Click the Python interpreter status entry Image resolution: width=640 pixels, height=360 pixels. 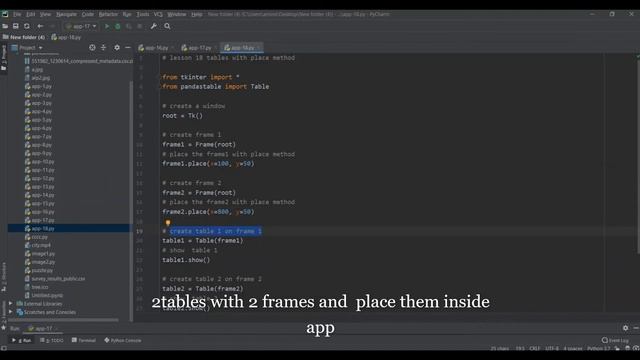[598, 349]
